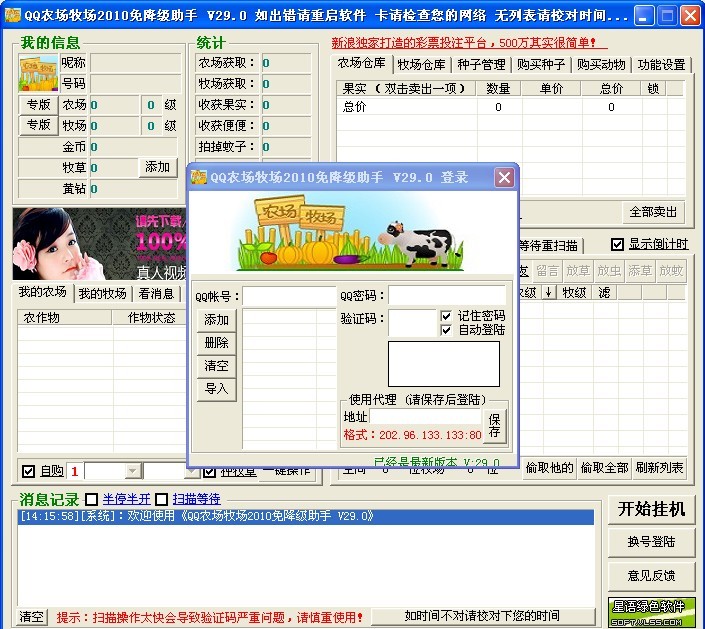Viewport: 705px width, 629px height.
Task: Click the 自购 quantity field showing 1
Action: coord(75,471)
